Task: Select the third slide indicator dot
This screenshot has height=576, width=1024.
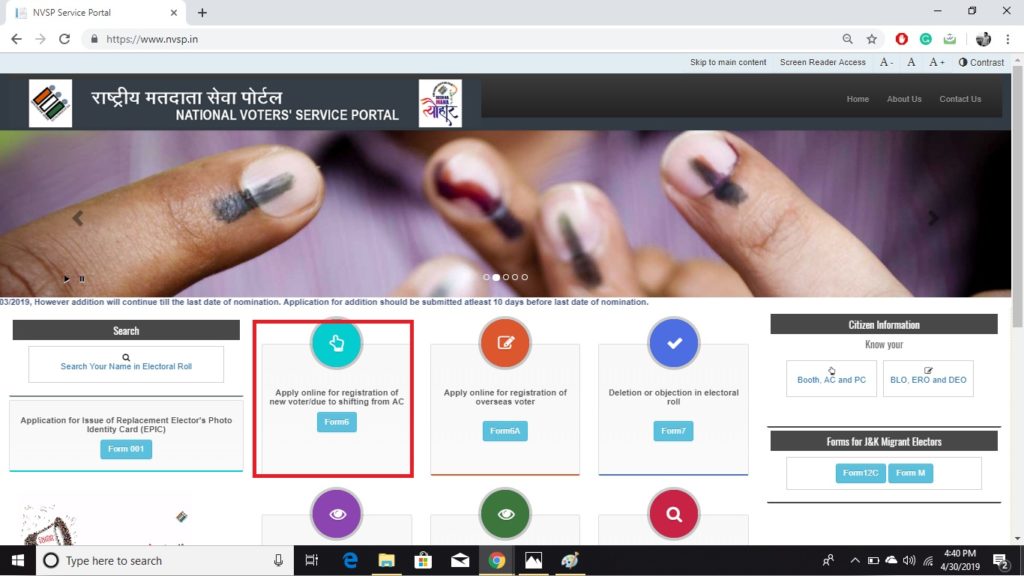Action: click(505, 277)
